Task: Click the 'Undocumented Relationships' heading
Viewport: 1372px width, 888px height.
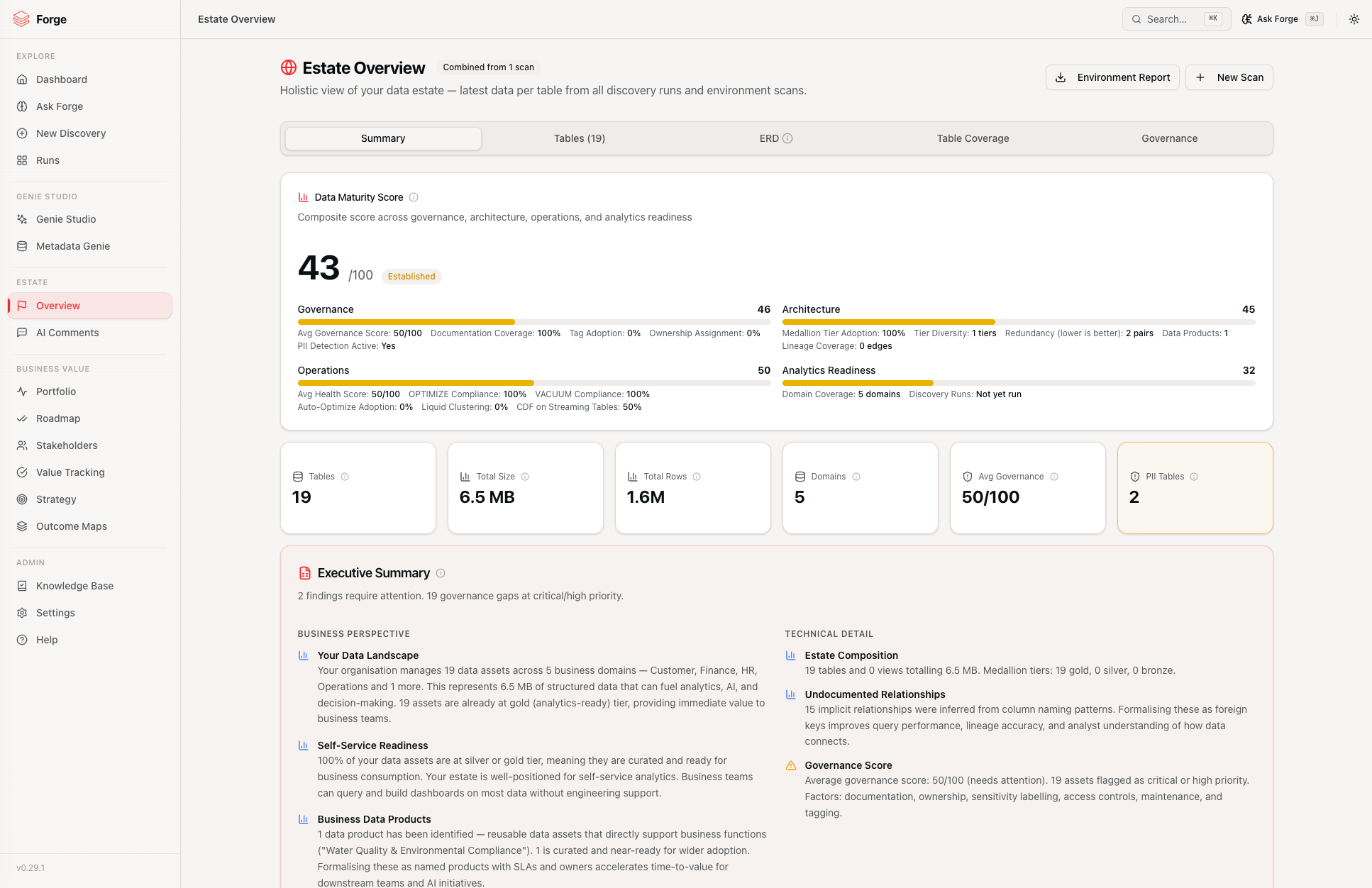Action: click(875, 694)
